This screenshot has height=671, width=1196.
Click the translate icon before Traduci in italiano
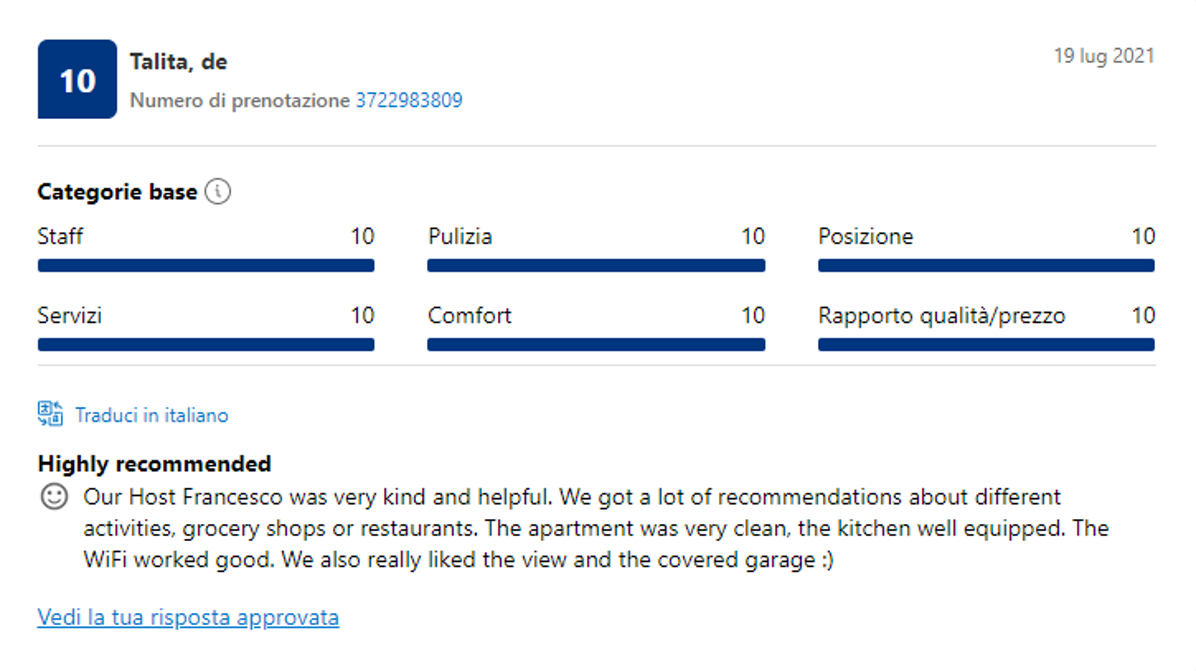point(50,414)
